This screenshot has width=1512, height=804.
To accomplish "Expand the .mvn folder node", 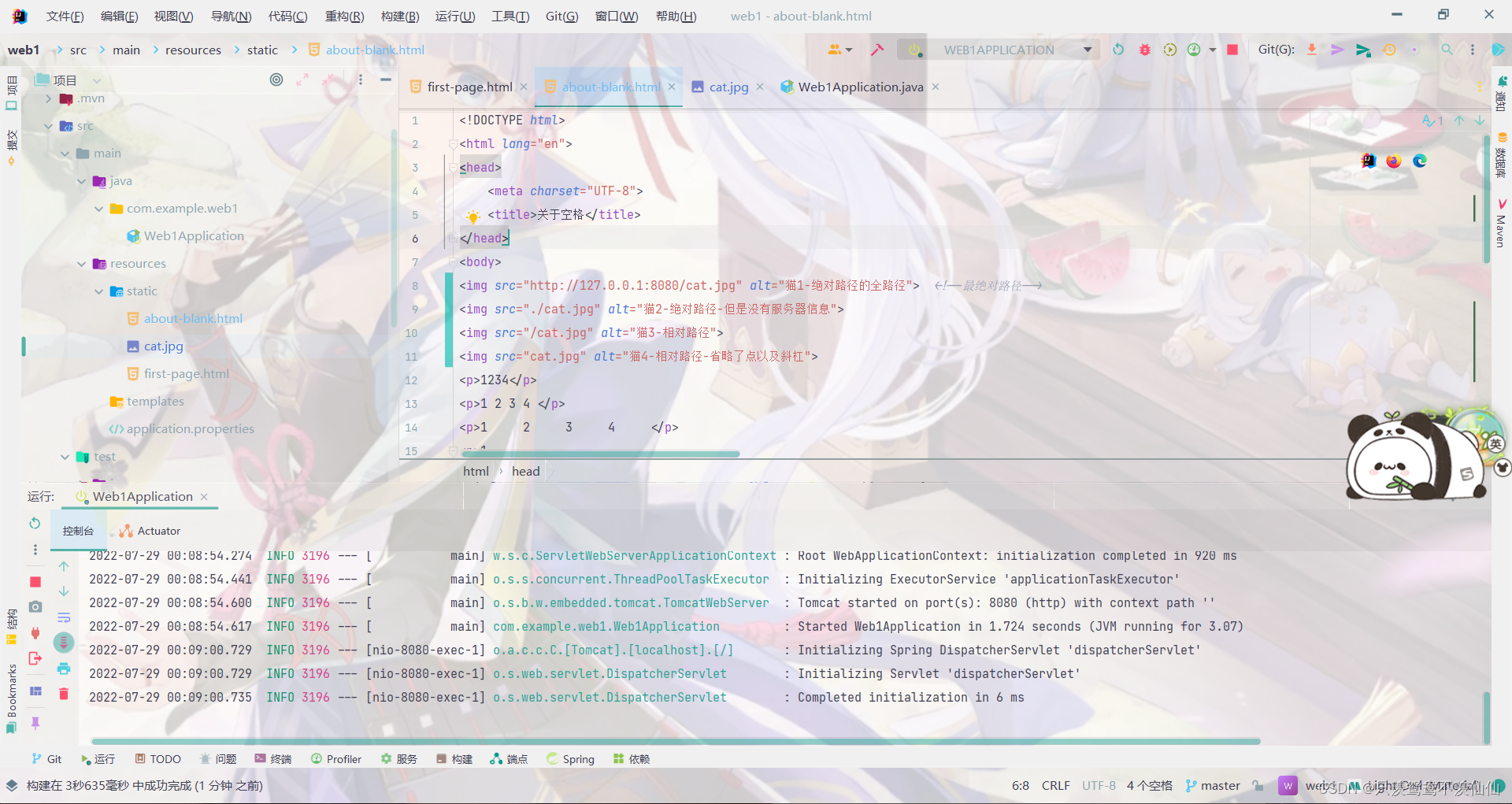I will click(x=49, y=98).
